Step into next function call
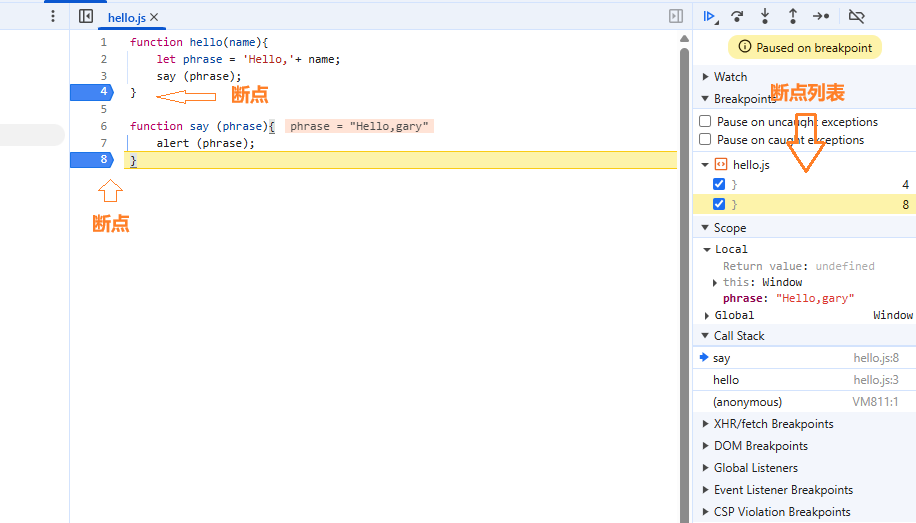This screenshot has height=523, width=916. pyautogui.click(x=765, y=16)
